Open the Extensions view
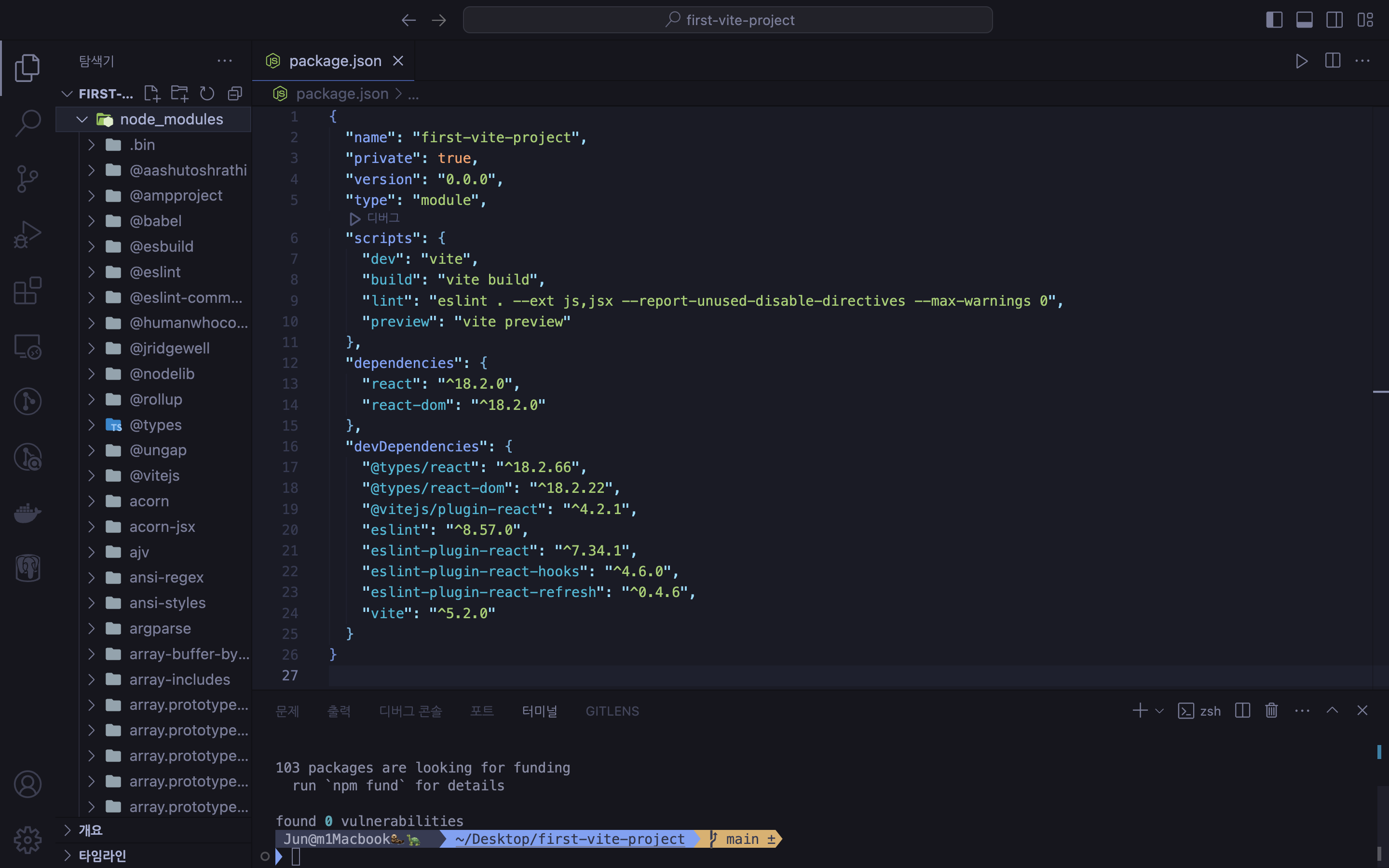Screen dimensions: 1389x868 pos(27,290)
